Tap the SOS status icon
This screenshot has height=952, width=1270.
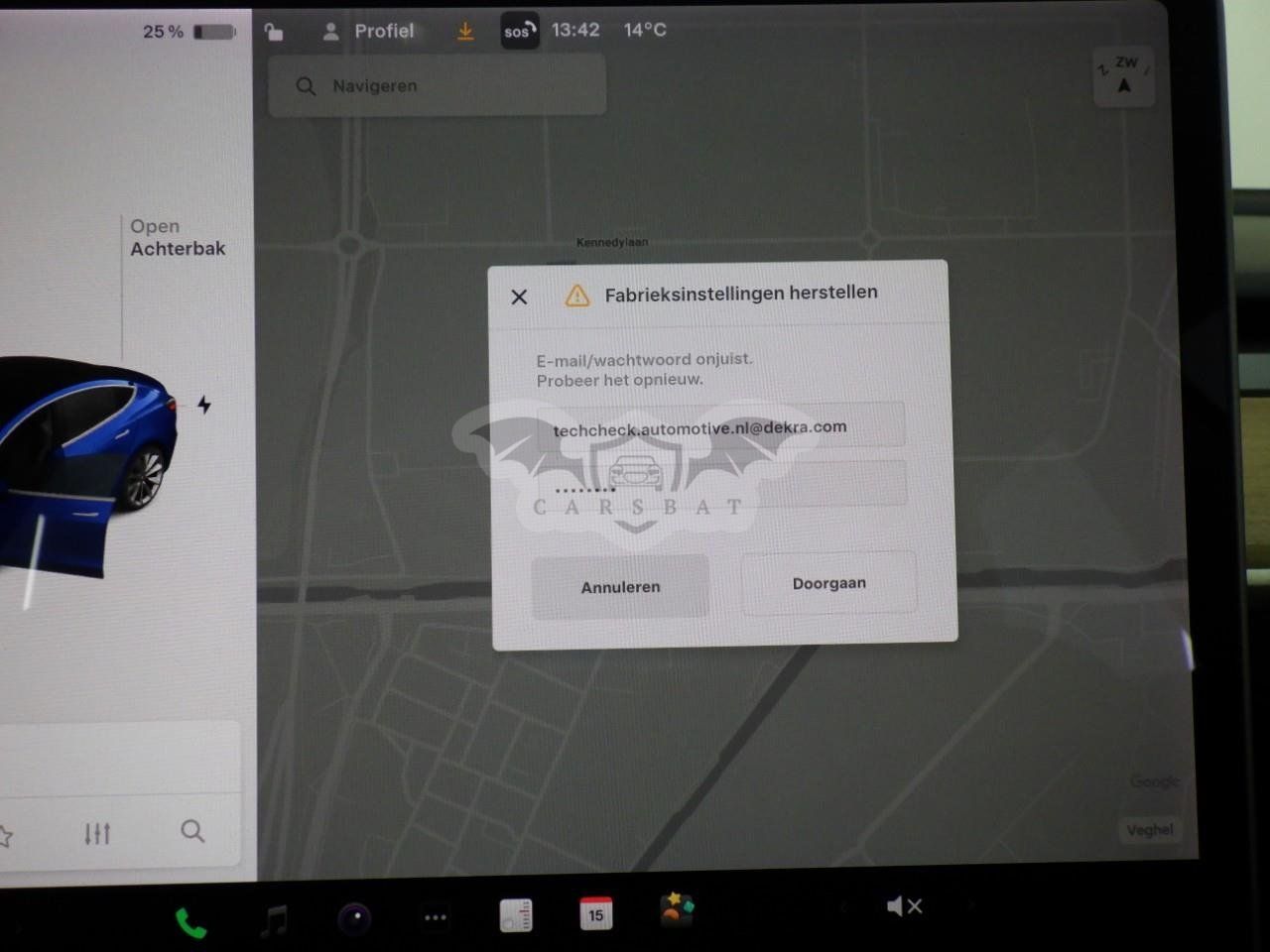click(x=519, y=31)
